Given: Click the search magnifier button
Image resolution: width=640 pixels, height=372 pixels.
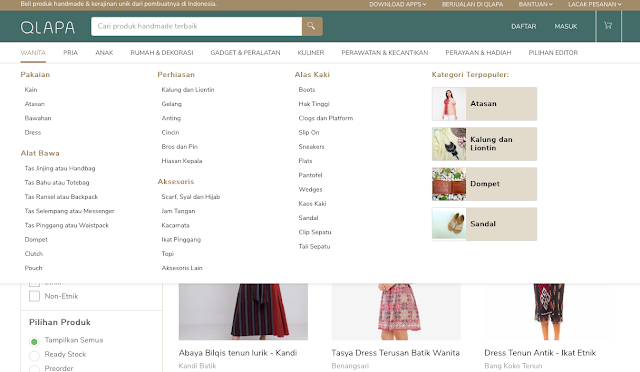Looking at the screenshot, I should coord(312,26).
